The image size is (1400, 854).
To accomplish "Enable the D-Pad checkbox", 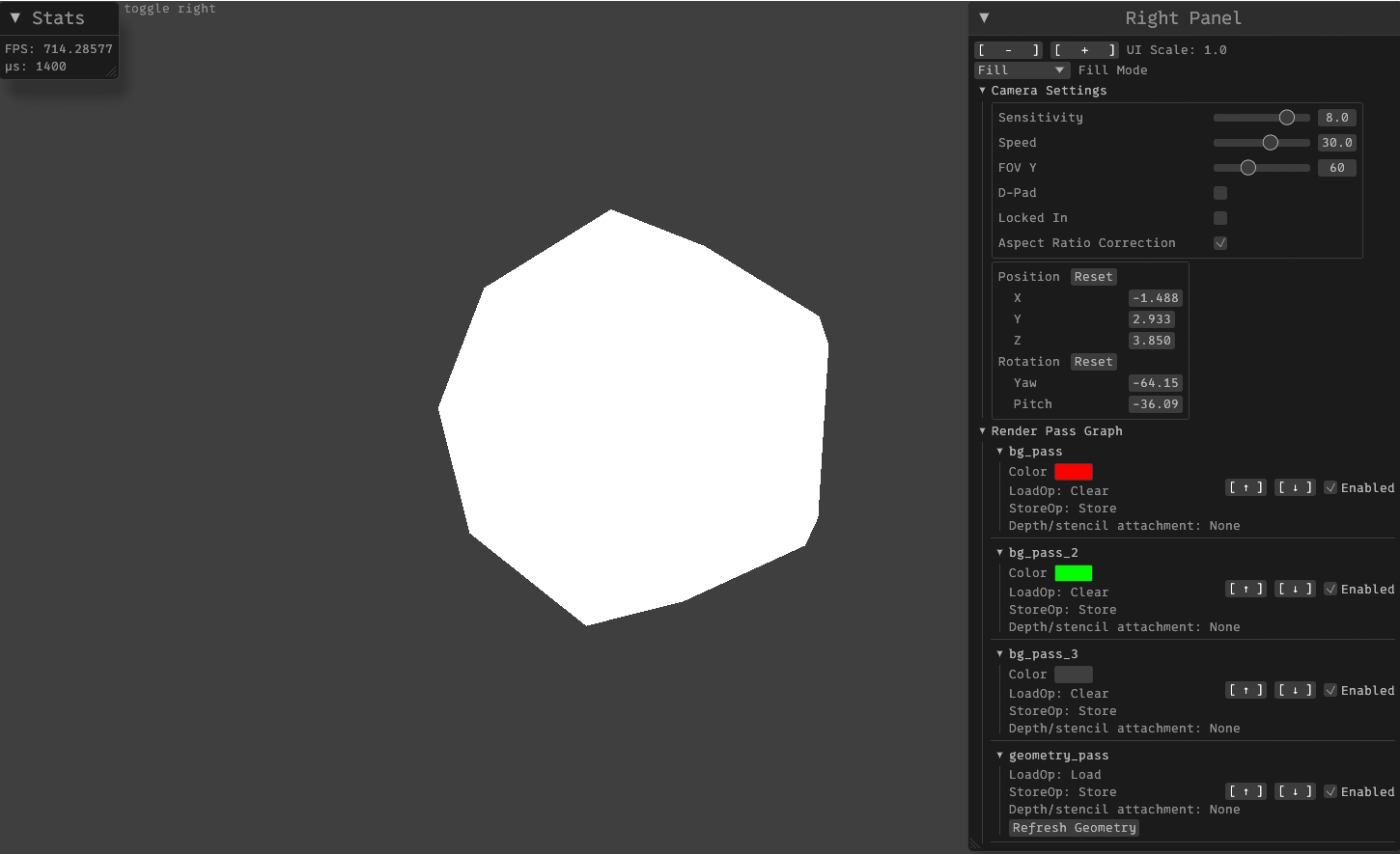I will tap(1220, 193).
